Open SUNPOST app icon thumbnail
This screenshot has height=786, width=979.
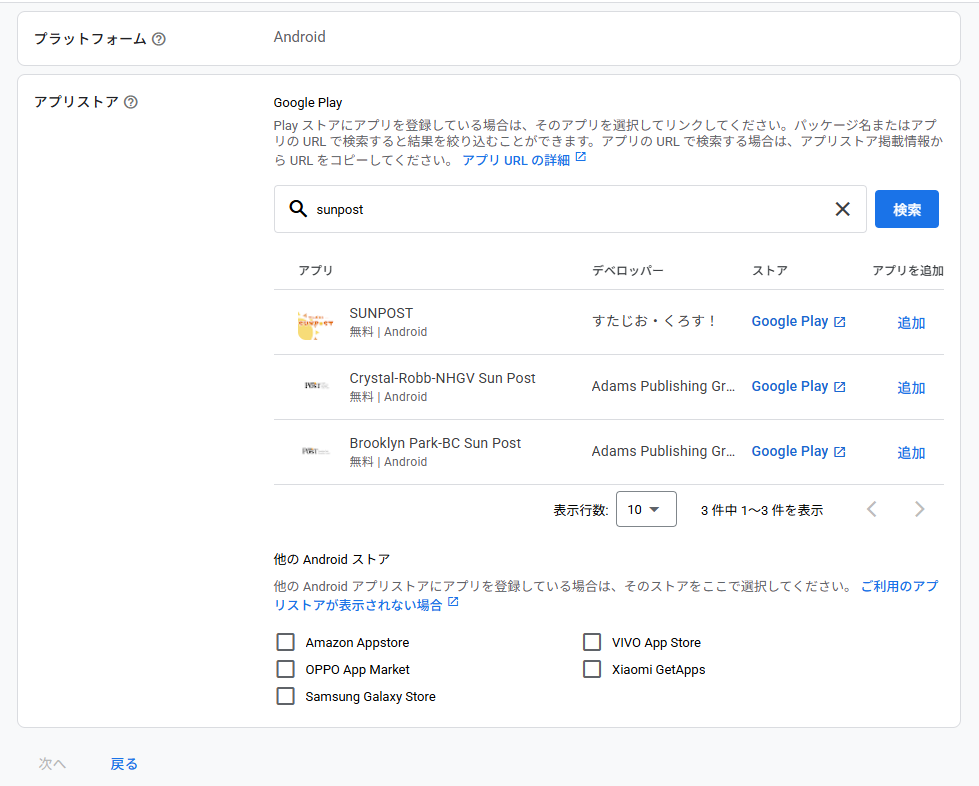point(316,323)
